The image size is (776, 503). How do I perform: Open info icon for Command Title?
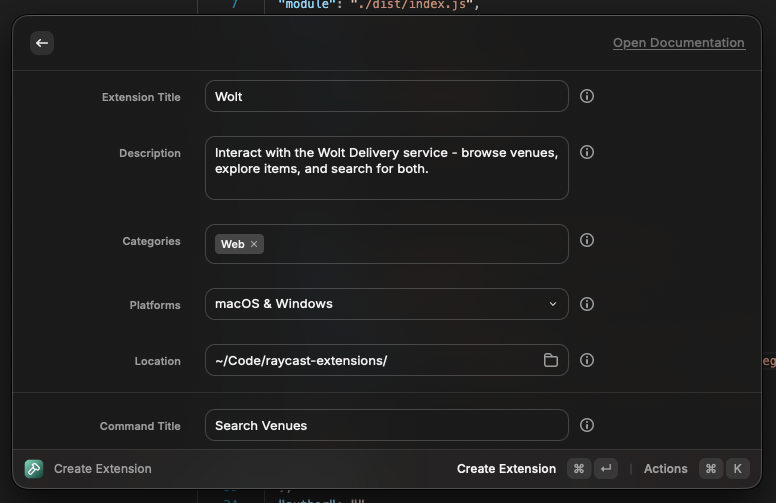coord(587,425)
